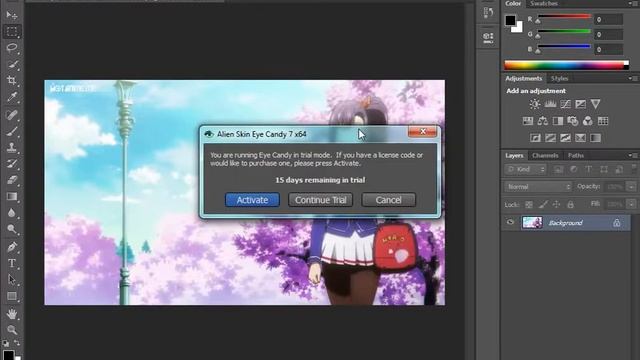640x360 pixels.
Task: Add a Vibrance adjustment
Action: (x=596, y=104)
